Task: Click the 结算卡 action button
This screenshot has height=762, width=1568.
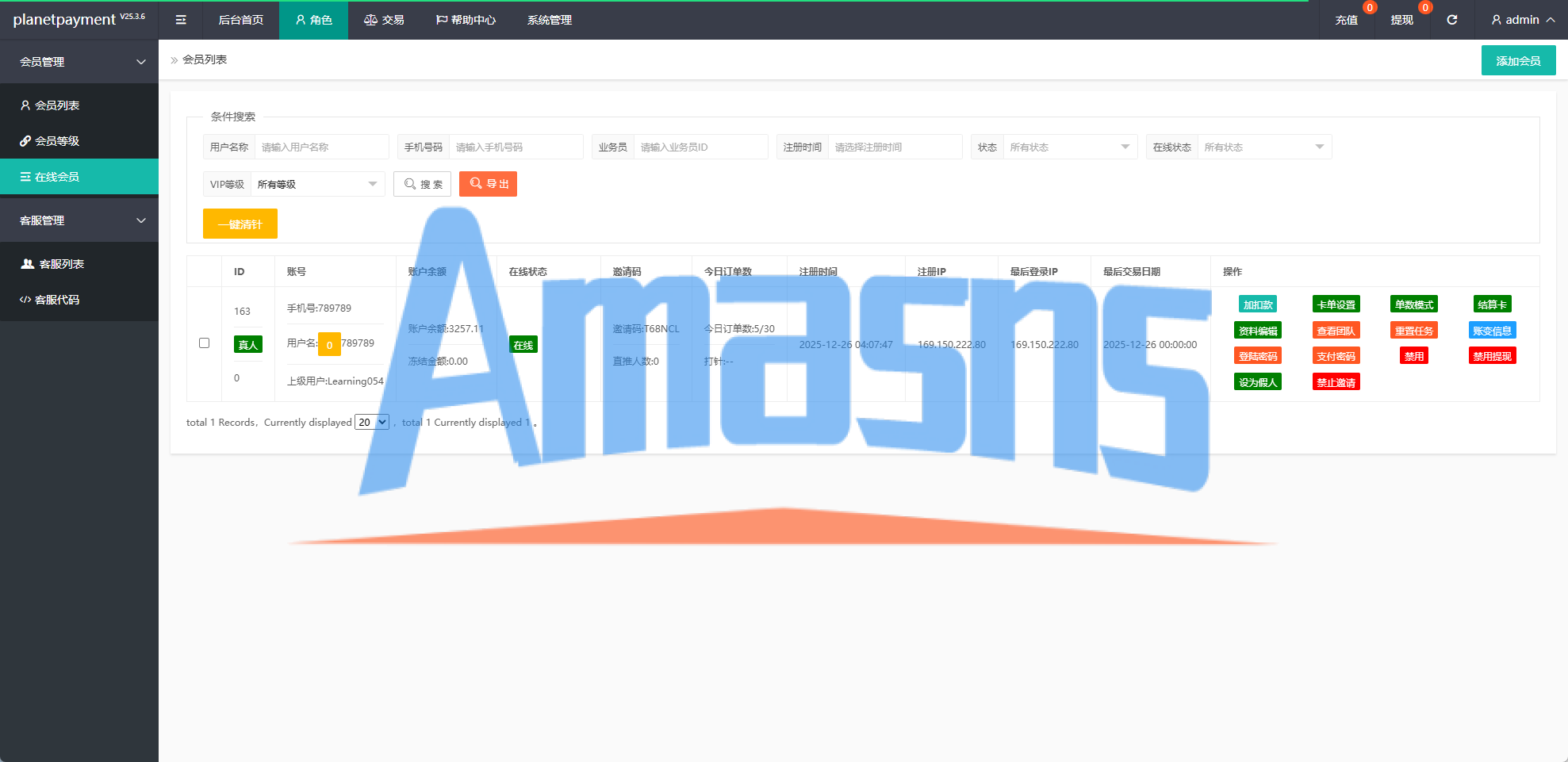Action: coord(1493,304)
